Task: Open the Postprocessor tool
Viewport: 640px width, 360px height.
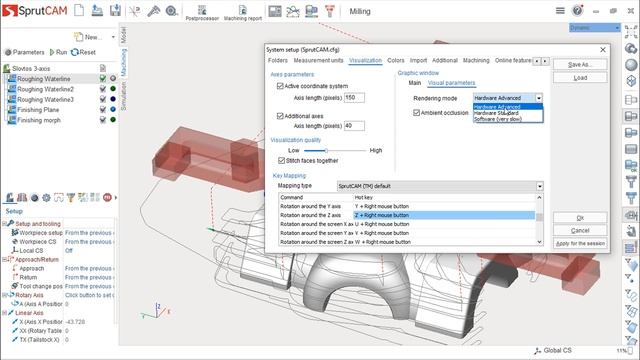Action: (202, 13)
